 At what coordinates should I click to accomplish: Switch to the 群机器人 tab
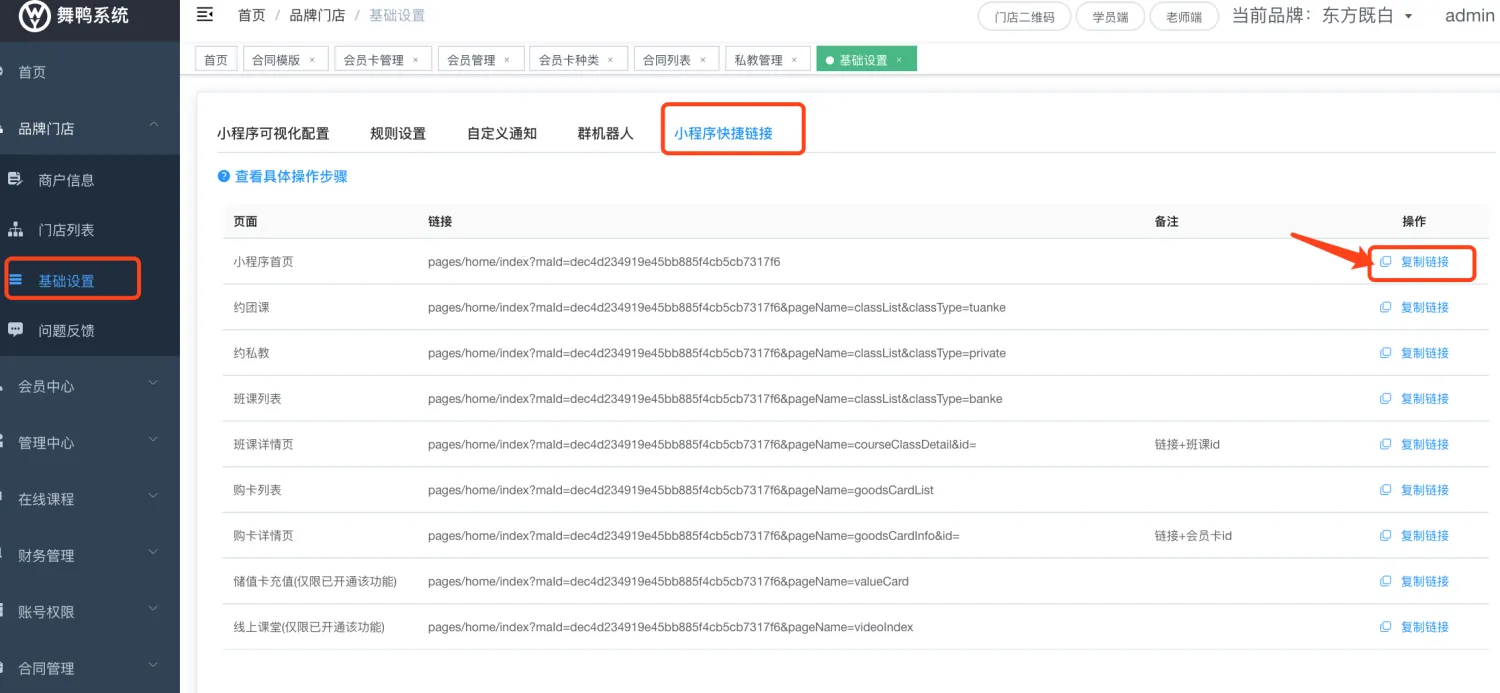(x=605, y=134)
